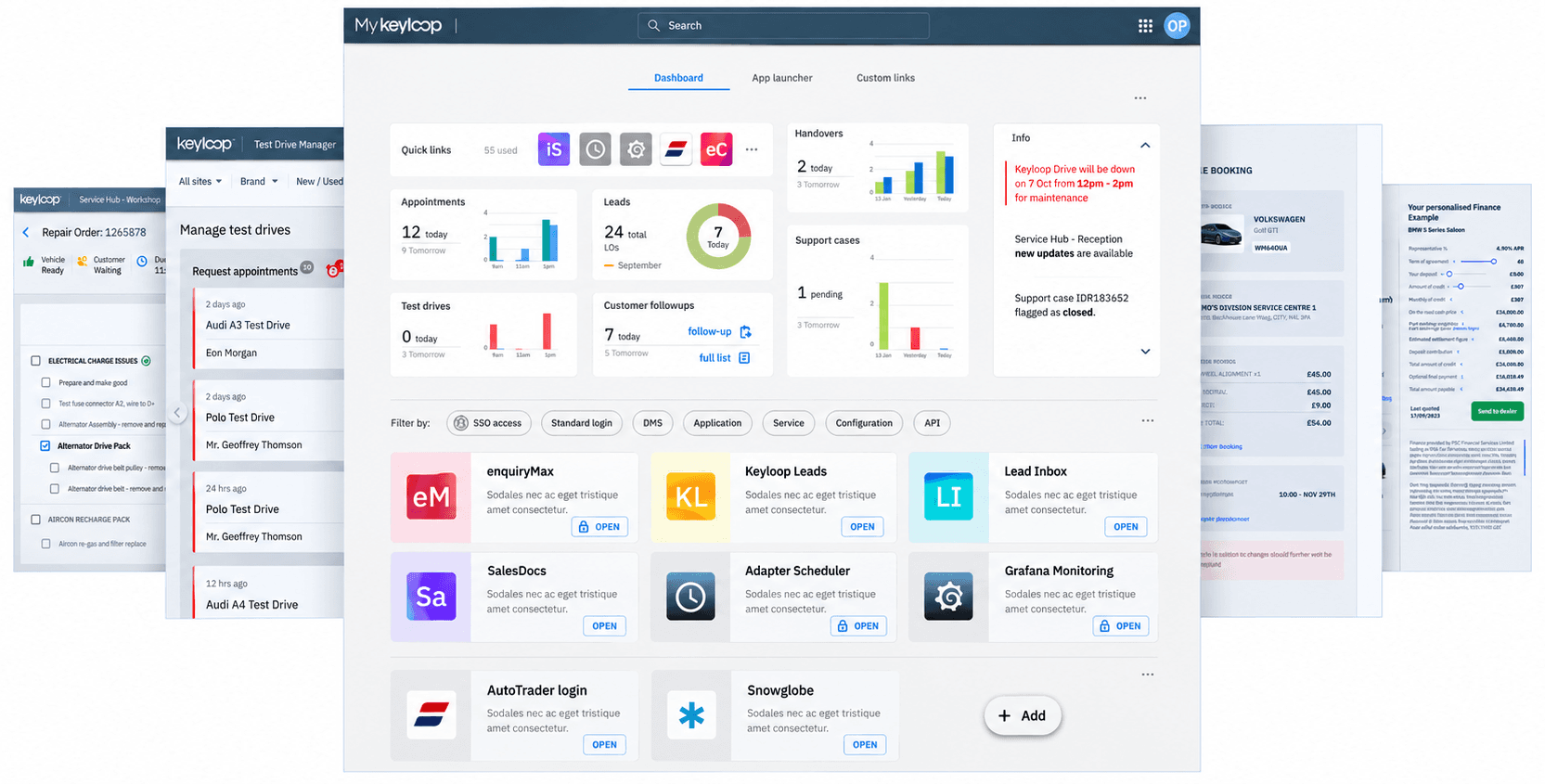The image size is (1545, 784).
Task: Open the clock quick link icon
Action: point(595,149)
